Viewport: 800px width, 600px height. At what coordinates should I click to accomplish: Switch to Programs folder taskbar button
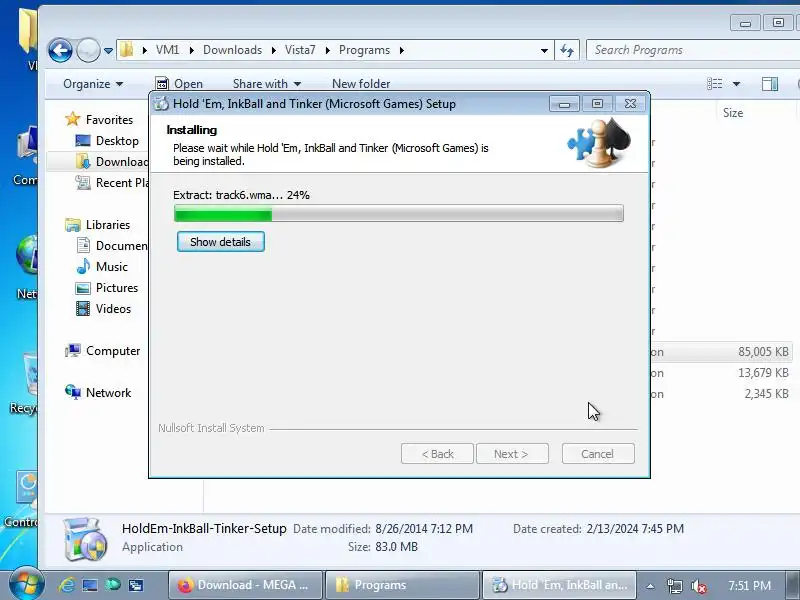pyautogui.click(x=402, y=585)
